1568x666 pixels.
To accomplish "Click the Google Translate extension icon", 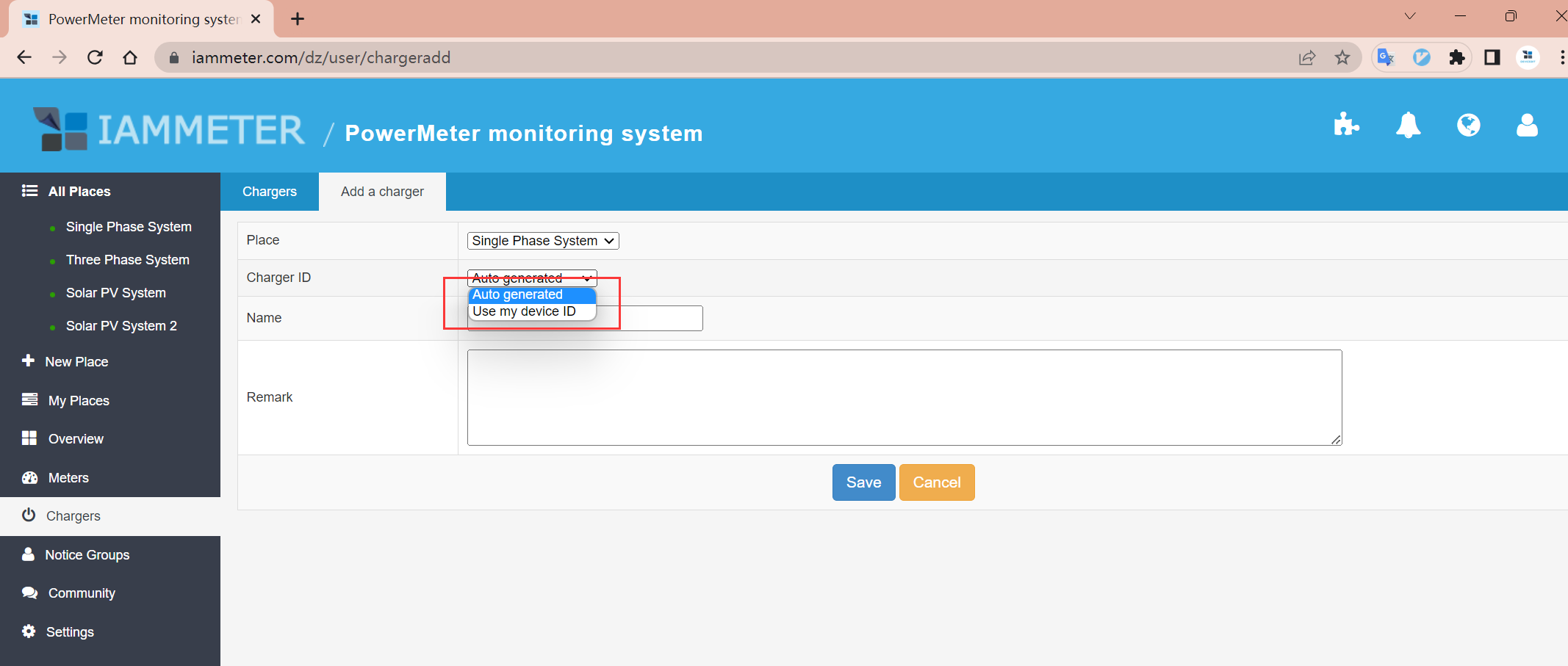I will point(1386,57).
